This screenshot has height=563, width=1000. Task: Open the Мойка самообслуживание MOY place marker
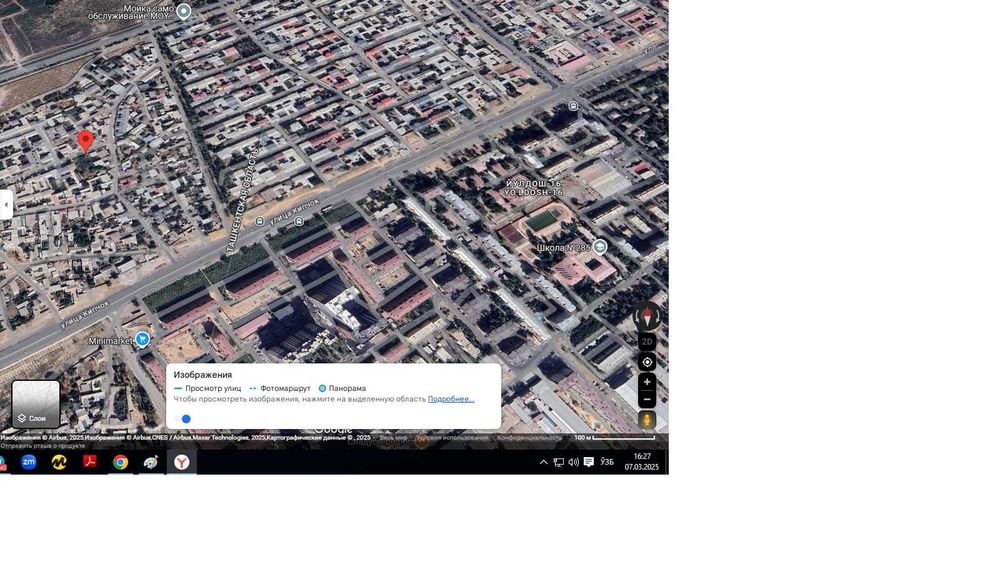184,11
